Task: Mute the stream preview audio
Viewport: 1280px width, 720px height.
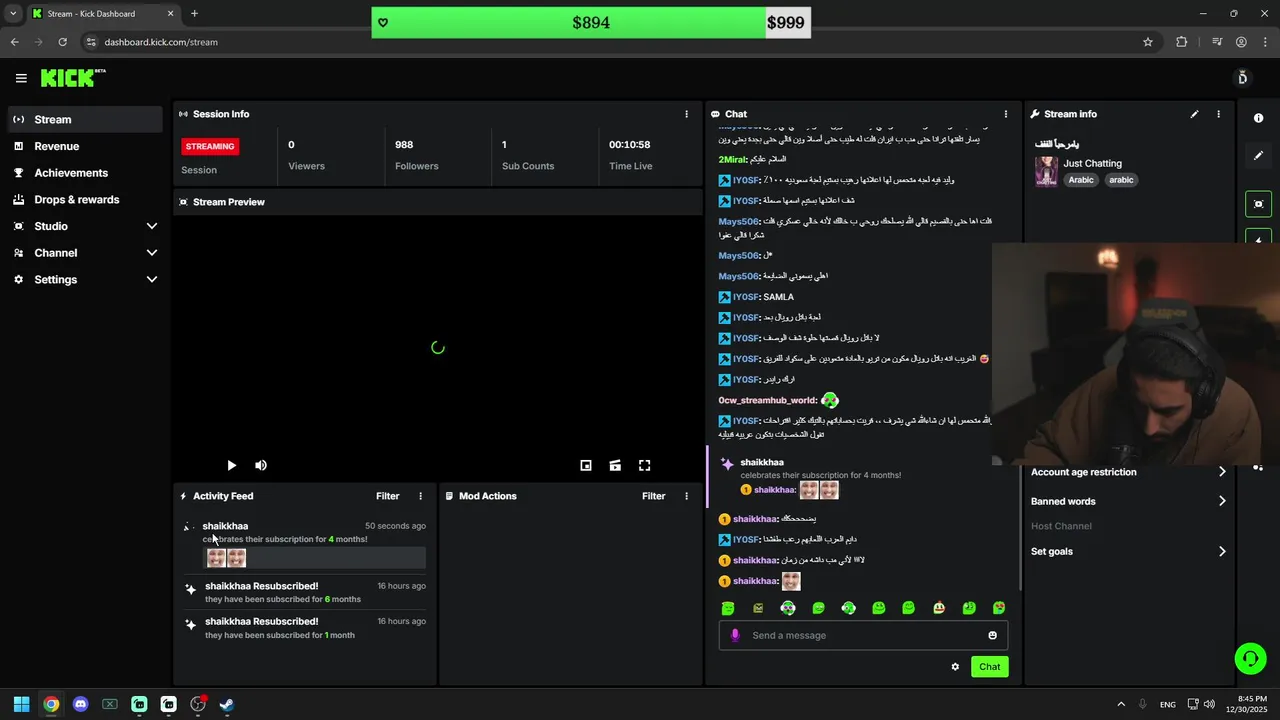Action: pyautogui.click(x=261, y=465)
